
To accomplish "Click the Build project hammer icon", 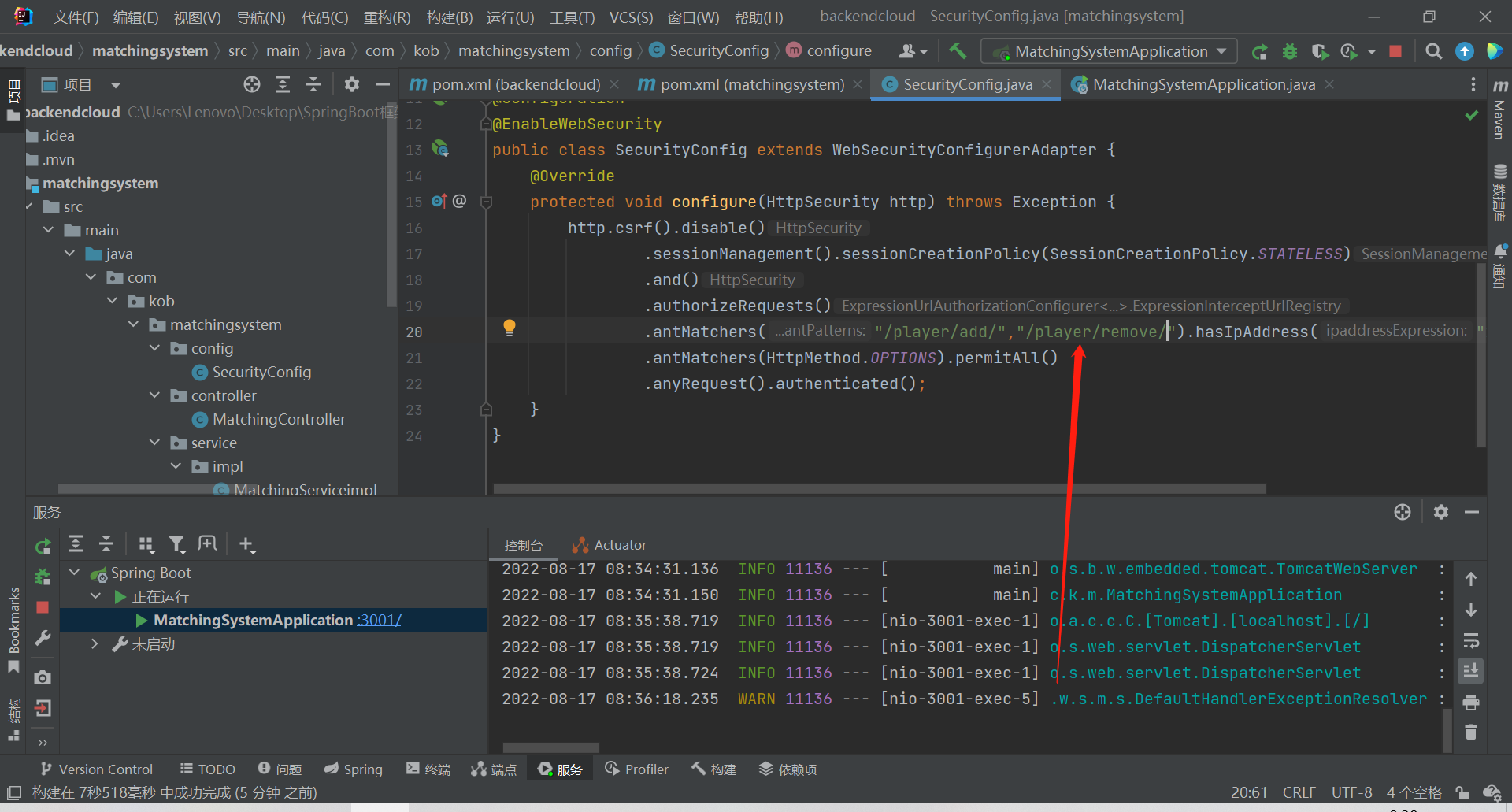I will 958,51.
